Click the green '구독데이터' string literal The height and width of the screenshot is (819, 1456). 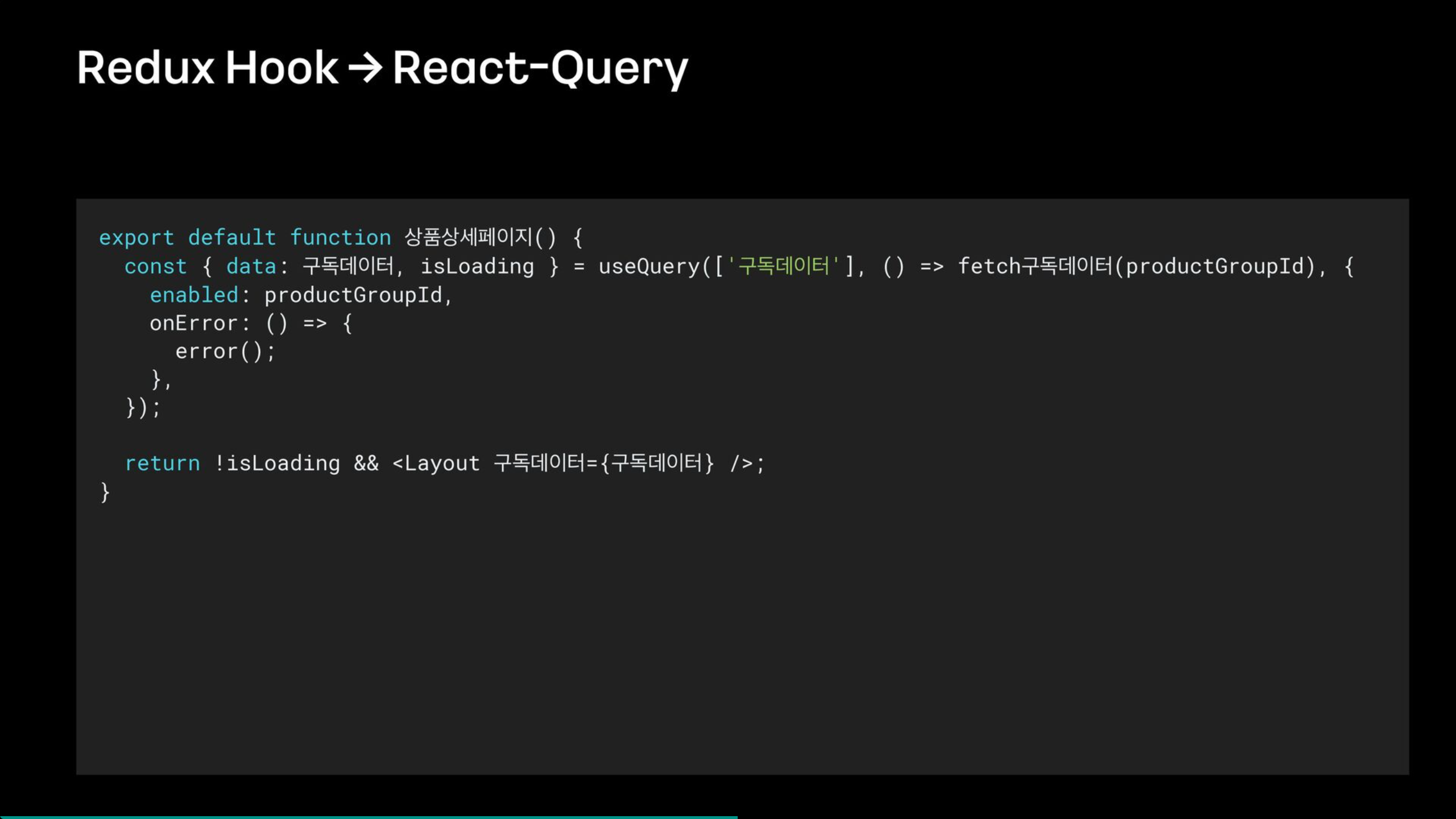[783, 266]
